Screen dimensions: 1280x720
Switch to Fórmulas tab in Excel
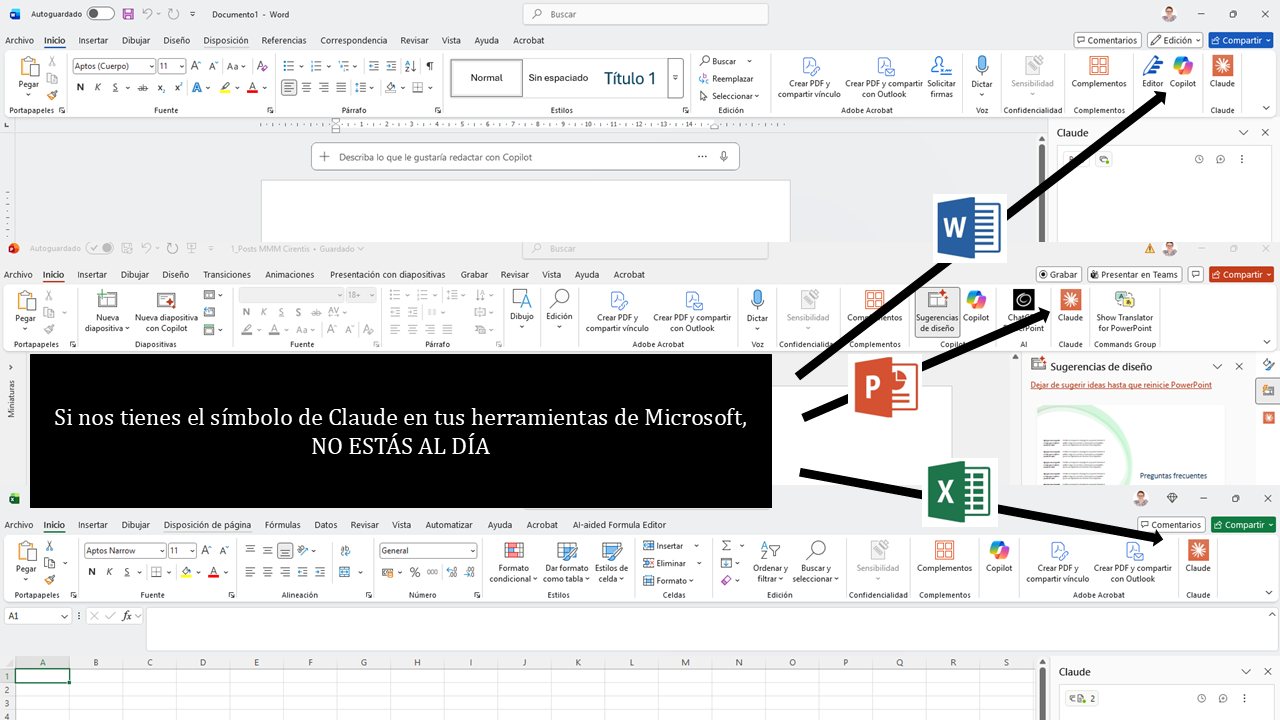point(282,525)
